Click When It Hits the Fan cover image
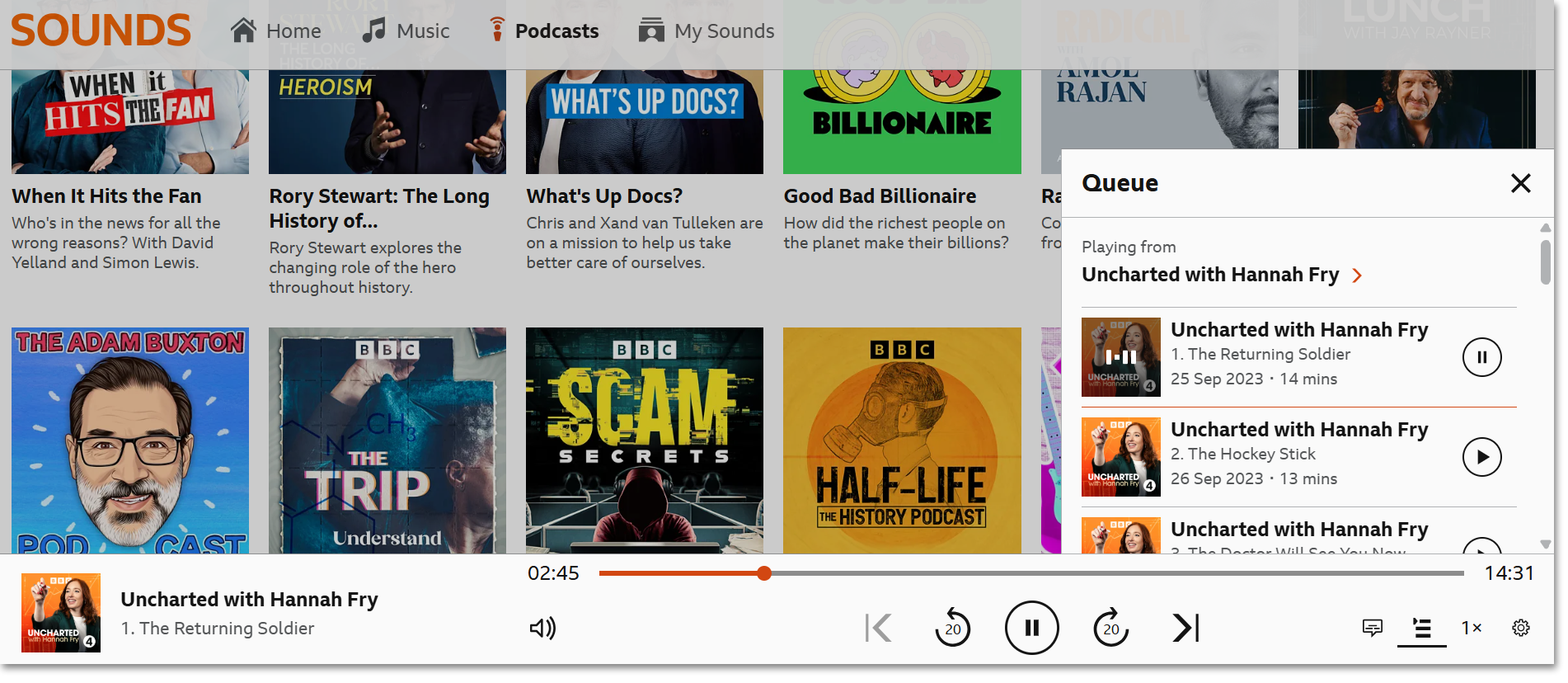 [130, 121]
